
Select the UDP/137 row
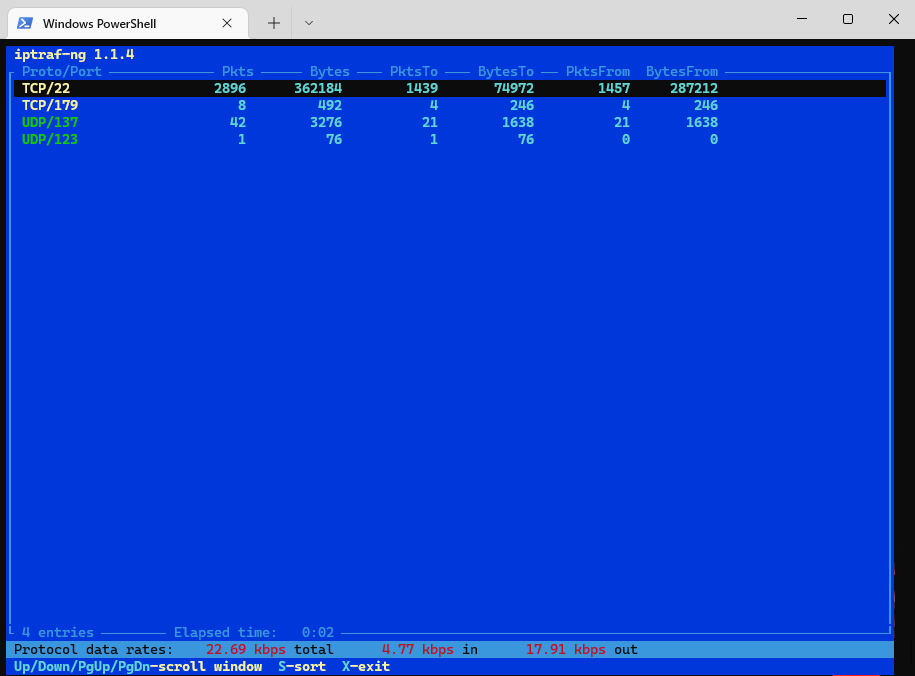pos(450,122)
